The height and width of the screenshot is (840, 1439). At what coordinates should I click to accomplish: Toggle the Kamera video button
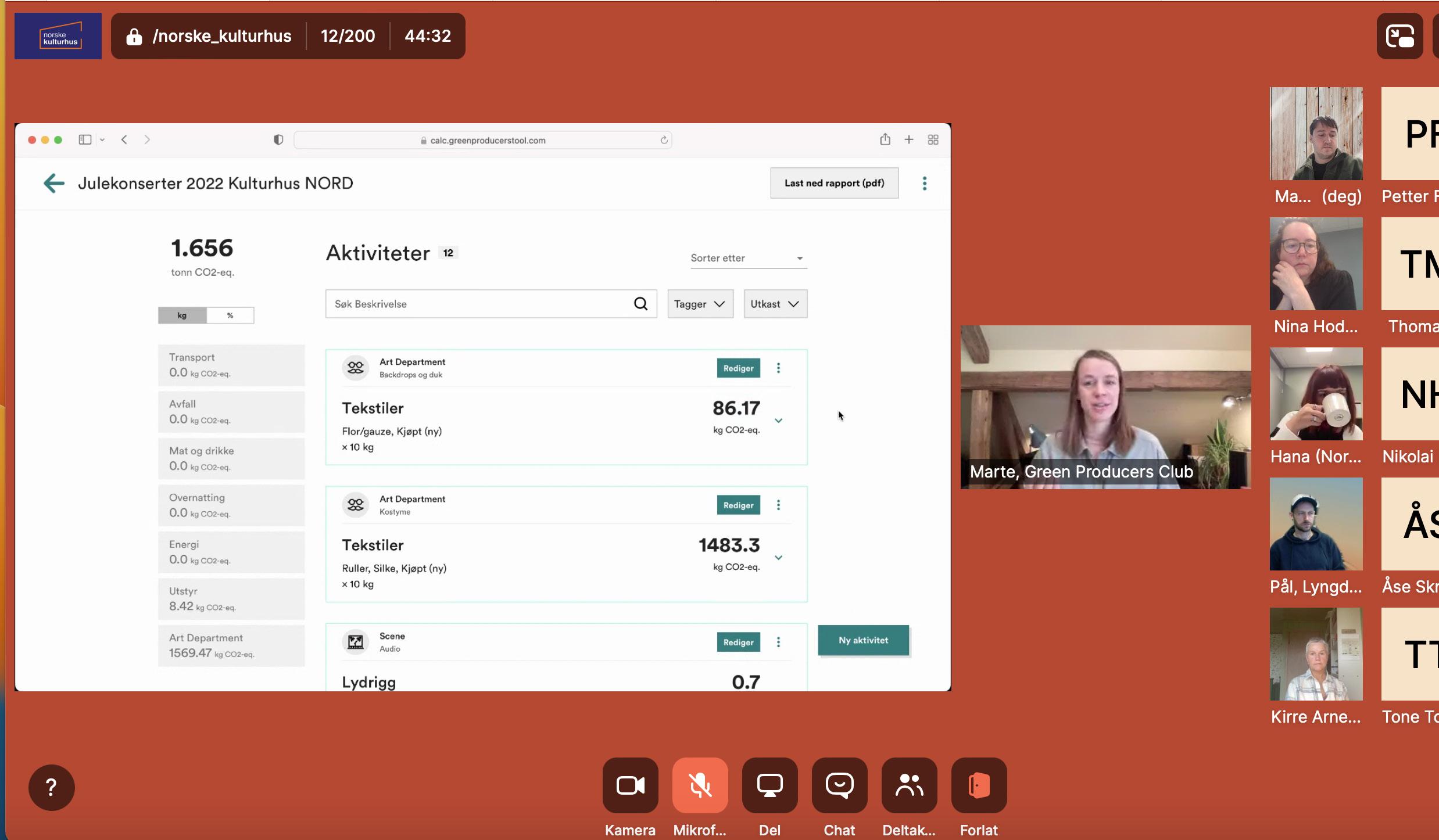(x=630, y=785)
